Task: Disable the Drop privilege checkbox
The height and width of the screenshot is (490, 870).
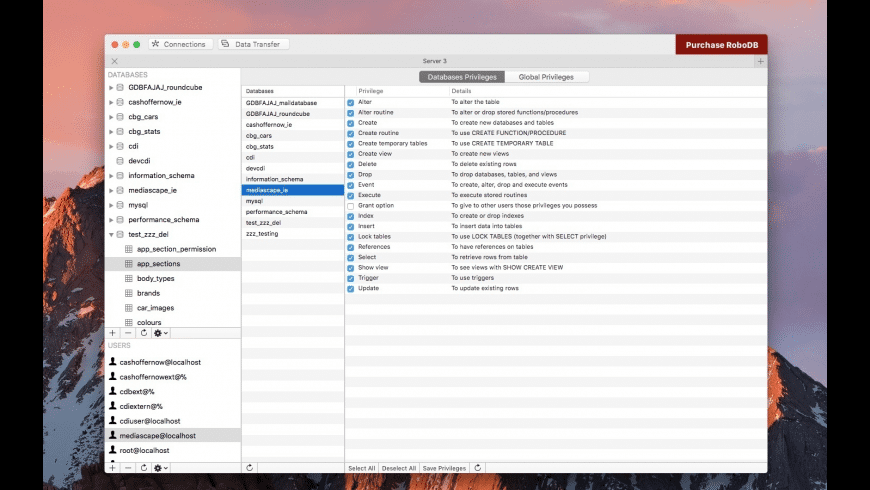Action: 351,175
